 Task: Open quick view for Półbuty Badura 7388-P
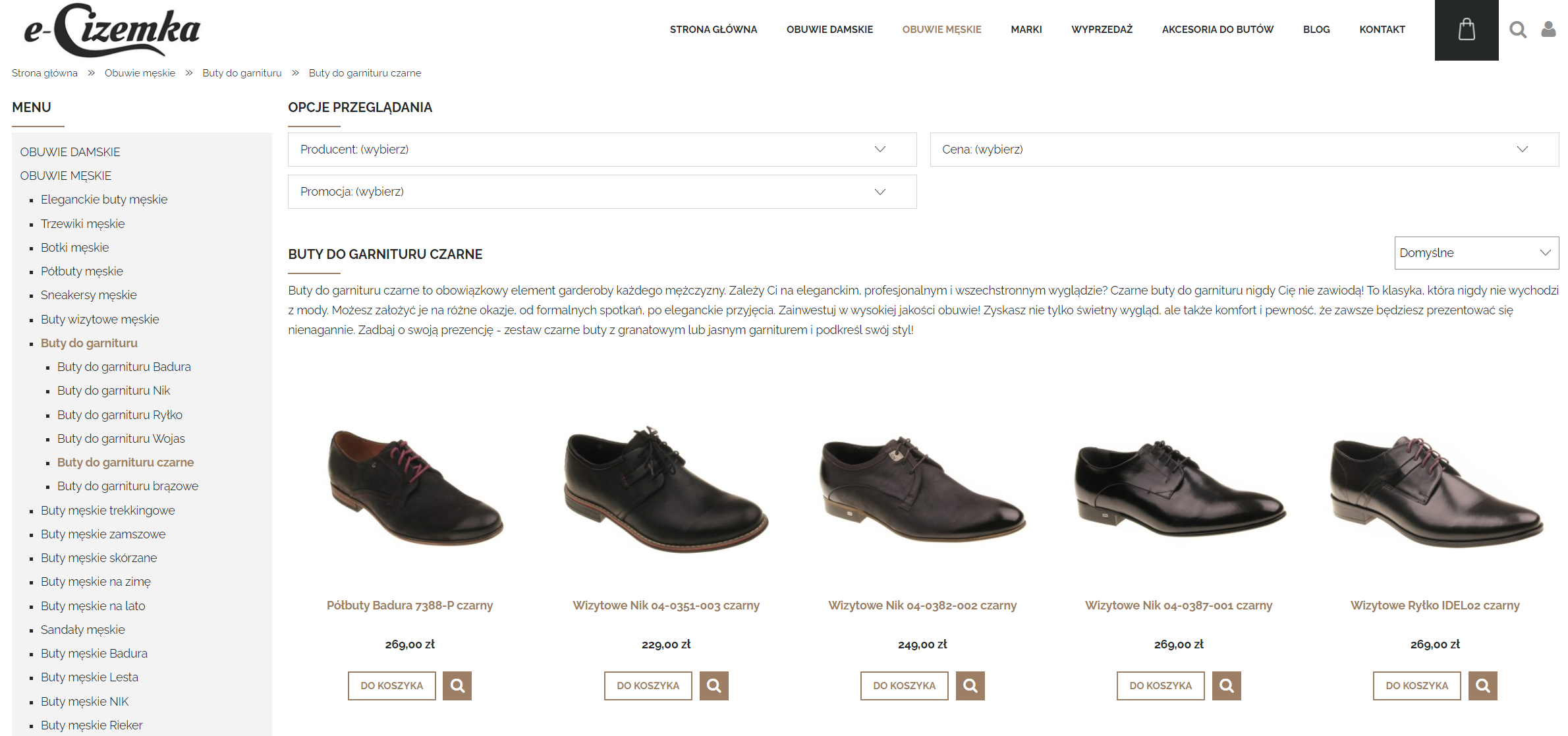pyautogui.click(x=457, y=685)
